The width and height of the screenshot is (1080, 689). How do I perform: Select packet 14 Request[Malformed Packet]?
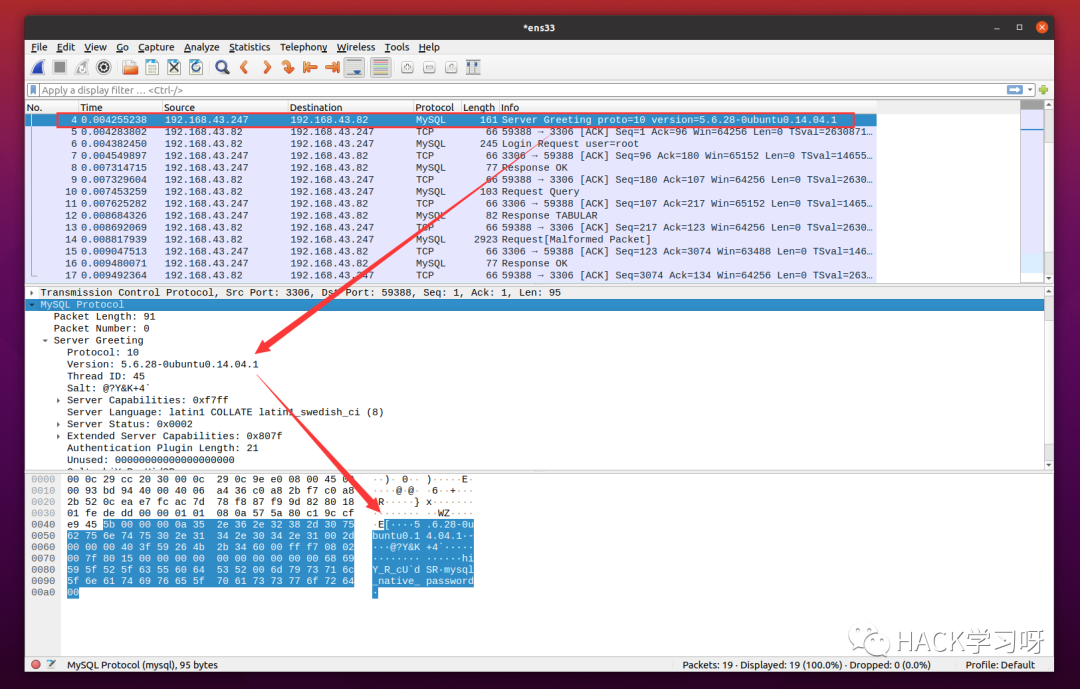pos(451,240)
